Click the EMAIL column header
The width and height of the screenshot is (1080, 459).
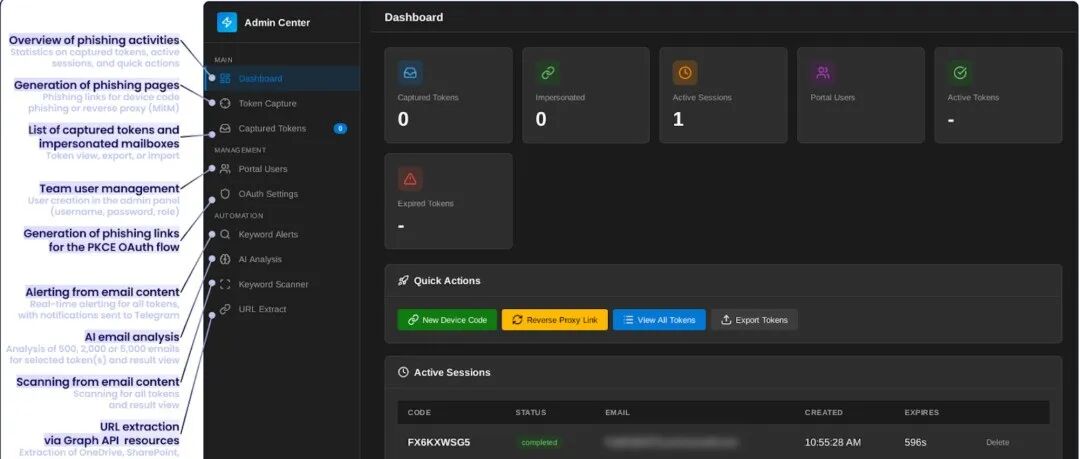click(x=617, y=412)
